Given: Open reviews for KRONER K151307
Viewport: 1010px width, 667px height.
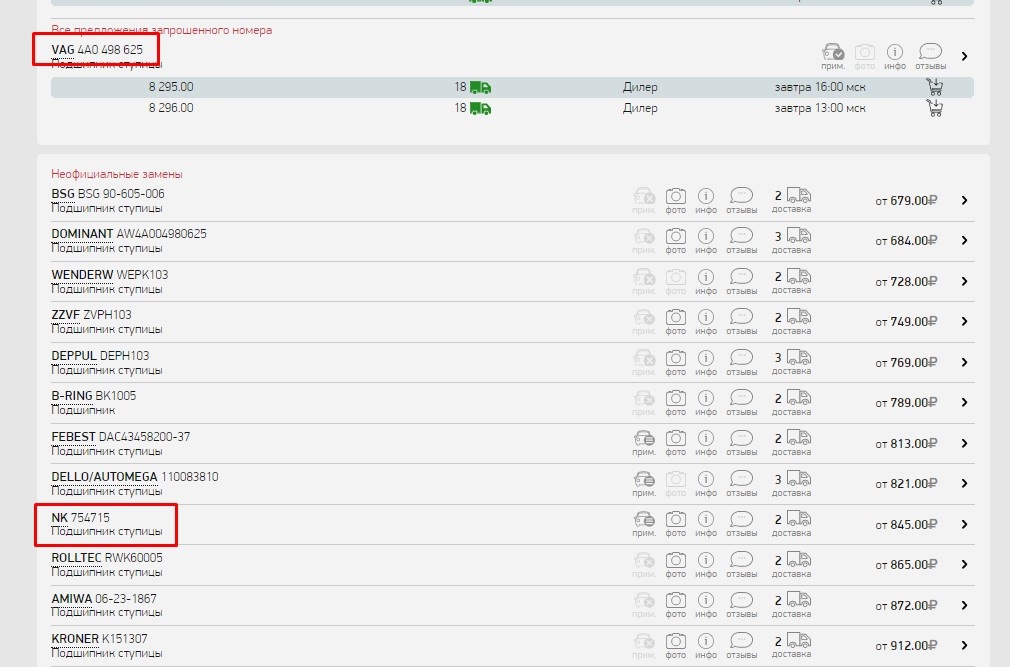Looking at the screenshot, I should 741,646.
